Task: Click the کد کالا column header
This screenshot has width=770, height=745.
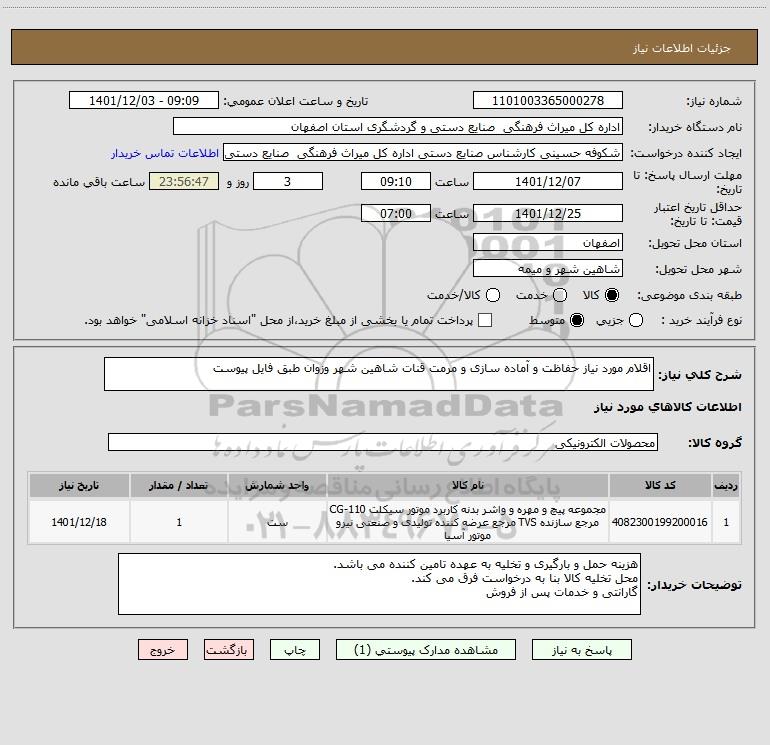Action: (660, 485)
